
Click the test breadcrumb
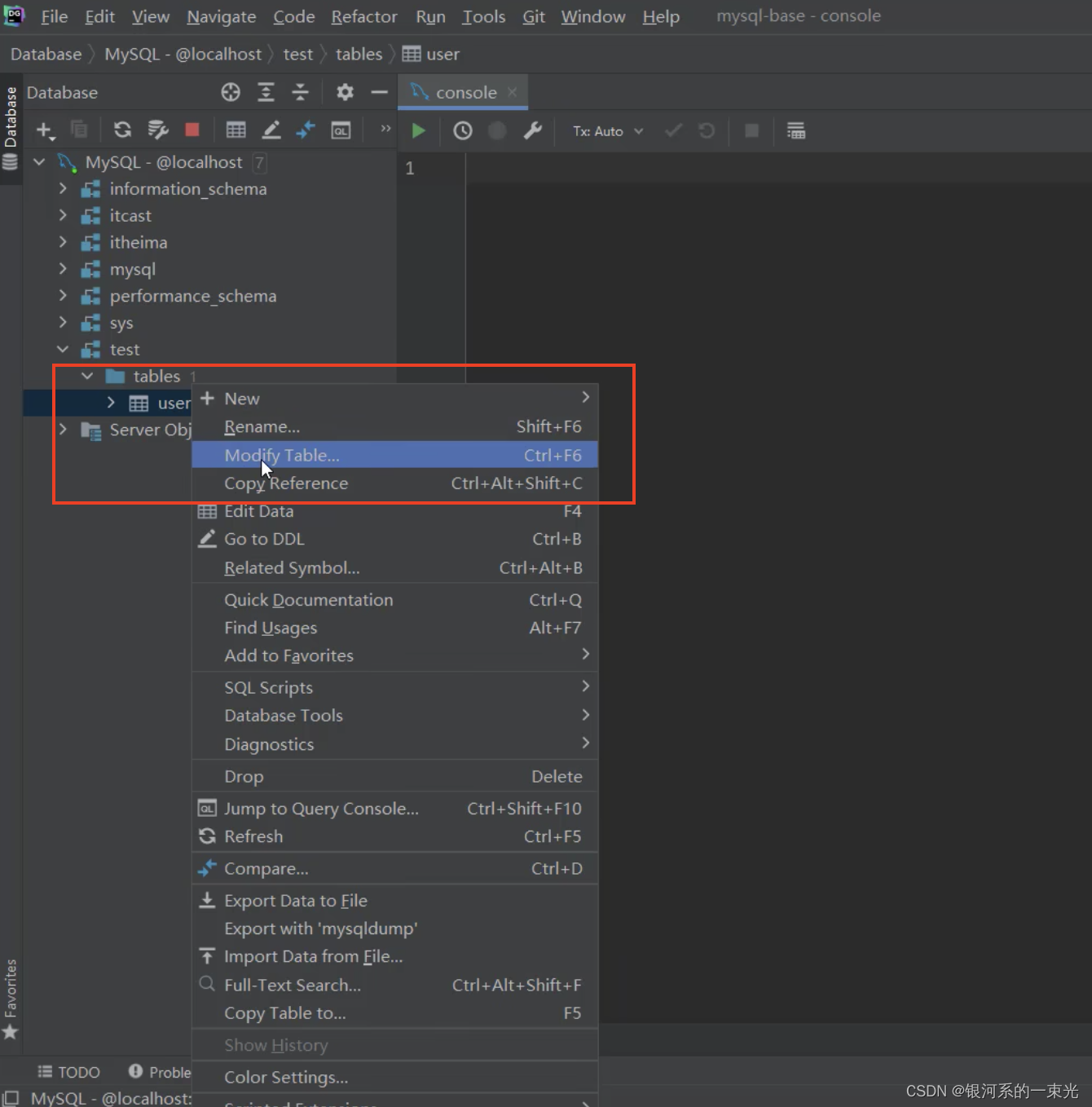(298, 54)
